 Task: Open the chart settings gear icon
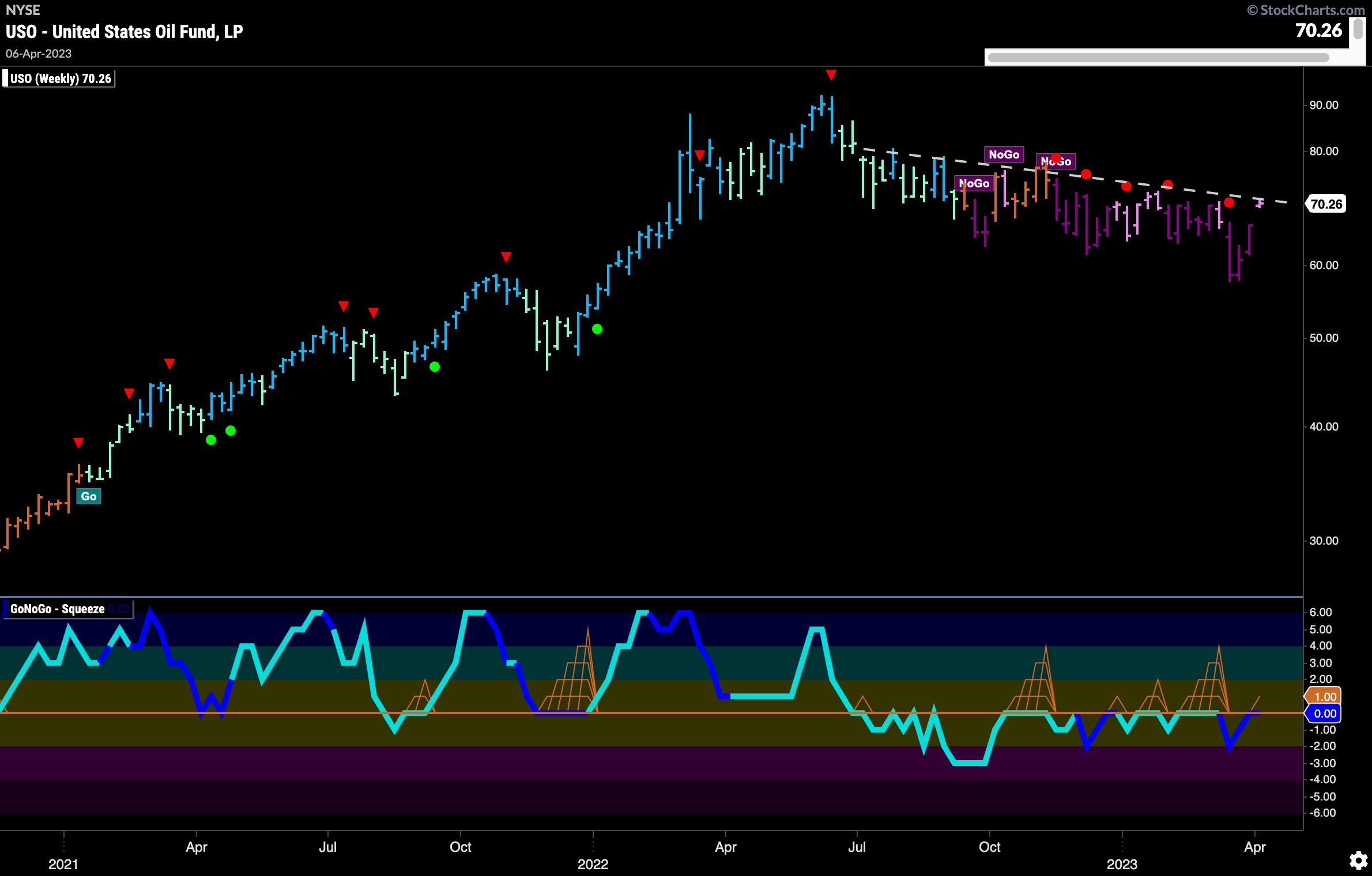(x=1358, y=861)
